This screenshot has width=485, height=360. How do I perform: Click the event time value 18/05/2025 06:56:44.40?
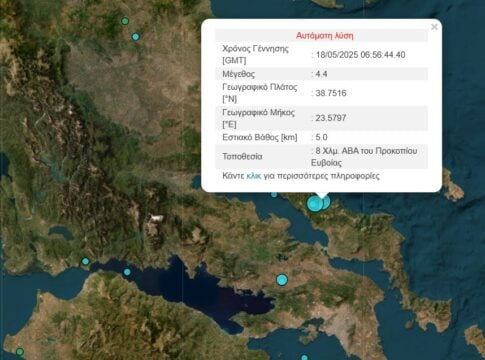tap(360, 55)
